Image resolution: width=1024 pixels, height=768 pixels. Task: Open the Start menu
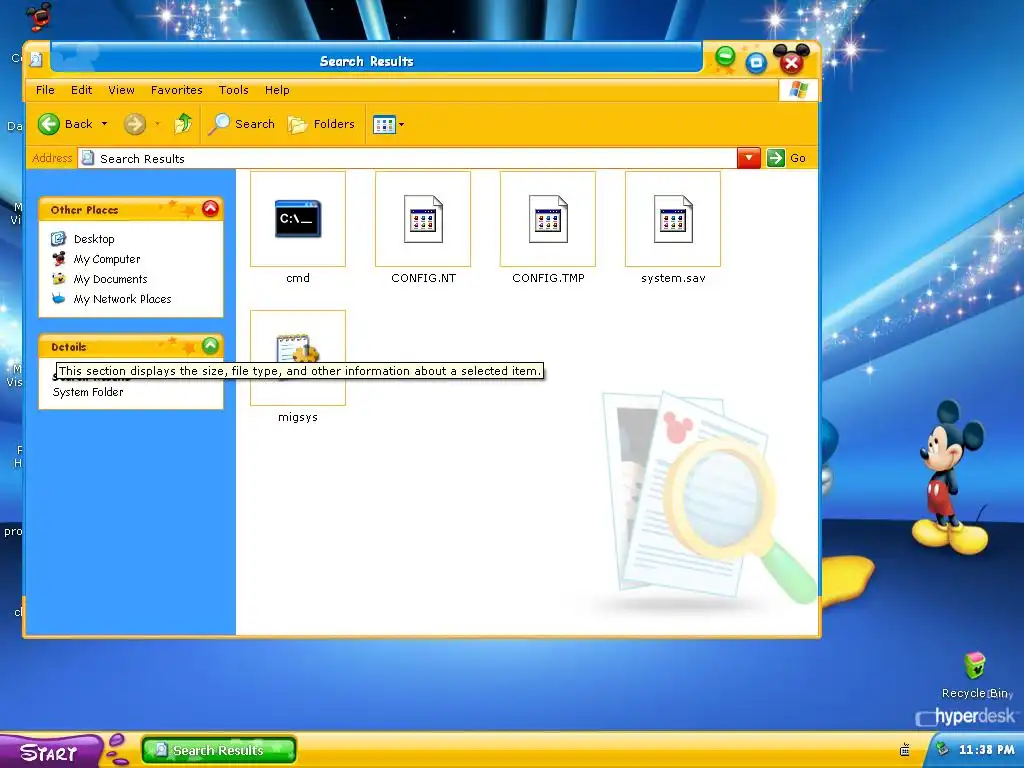click(x=49, y=752)
